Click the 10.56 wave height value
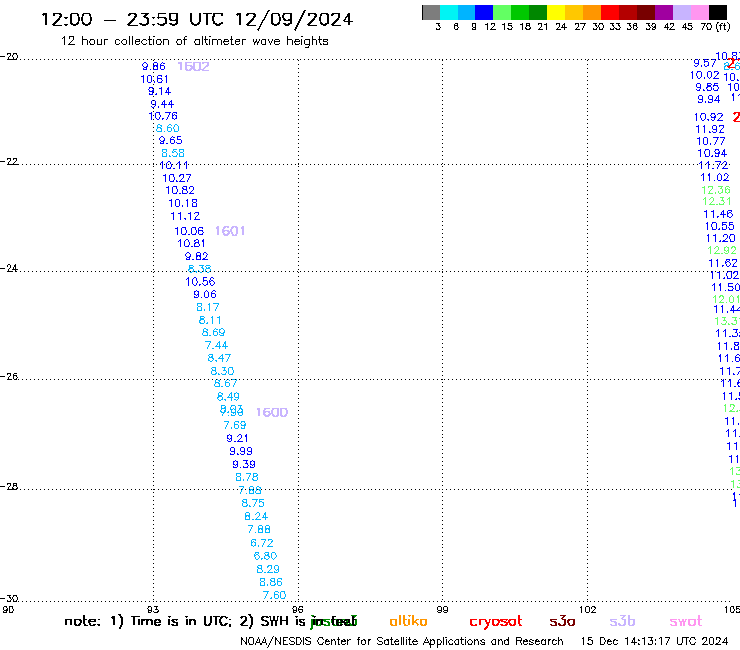Screen dimensions: 740x650 click(x=200, y=282)
